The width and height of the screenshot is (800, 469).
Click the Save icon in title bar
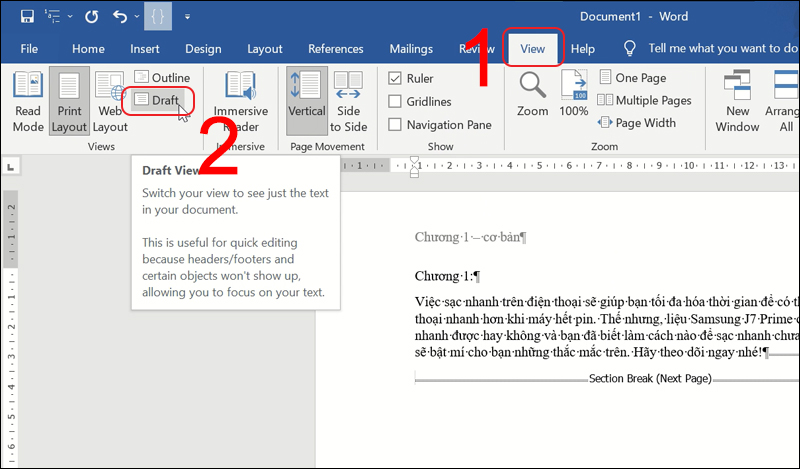click(27, 17)
